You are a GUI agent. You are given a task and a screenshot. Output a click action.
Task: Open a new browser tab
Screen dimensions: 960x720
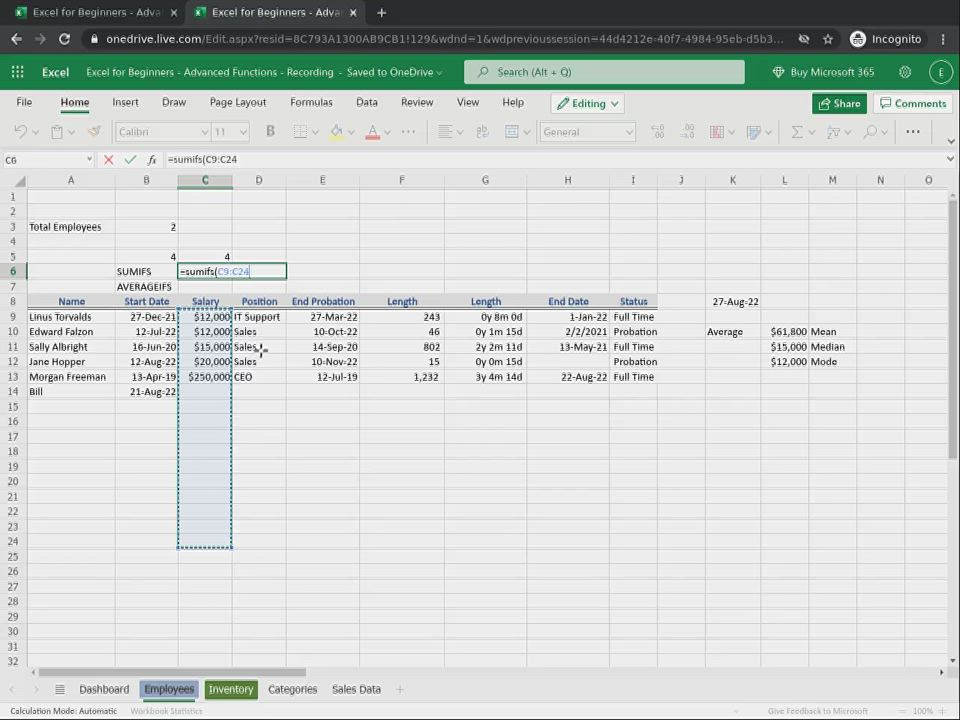[x=381, y=12]
